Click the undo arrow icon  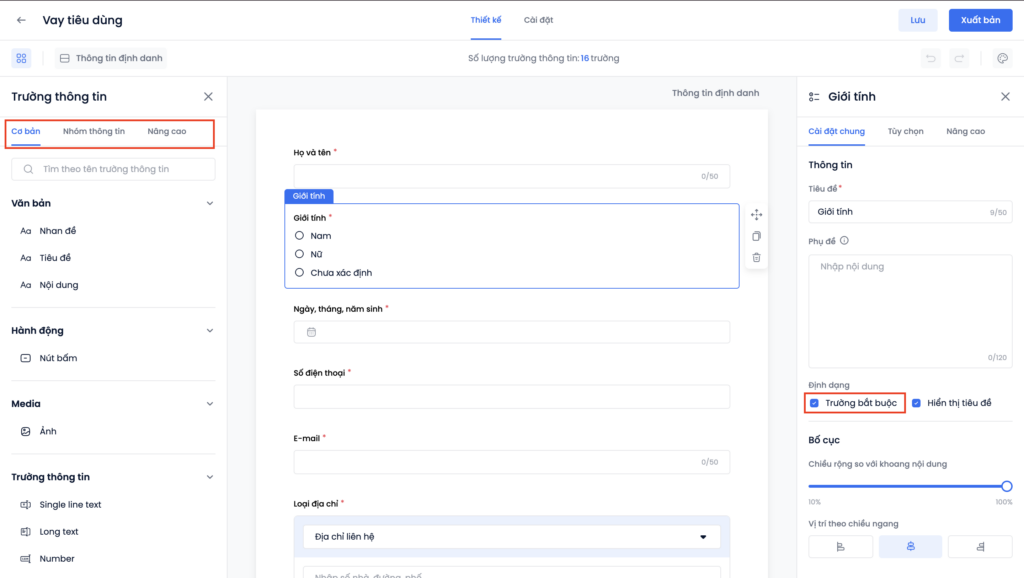tap(931, 58)
